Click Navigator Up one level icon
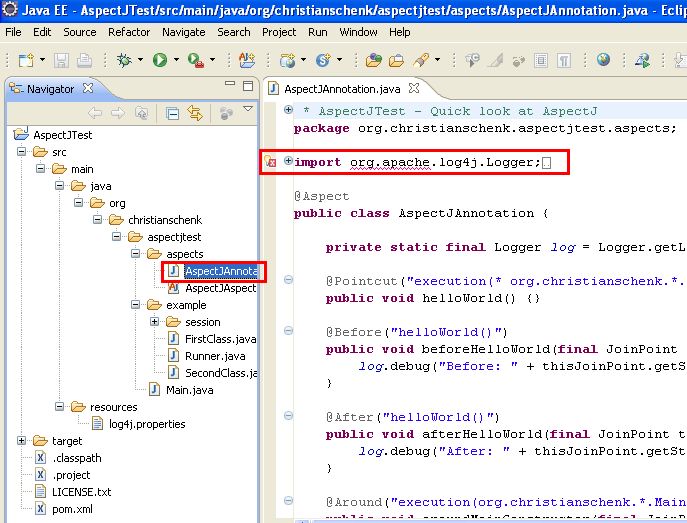The height and width of the screenshot is (523, 687). (142, 113)
